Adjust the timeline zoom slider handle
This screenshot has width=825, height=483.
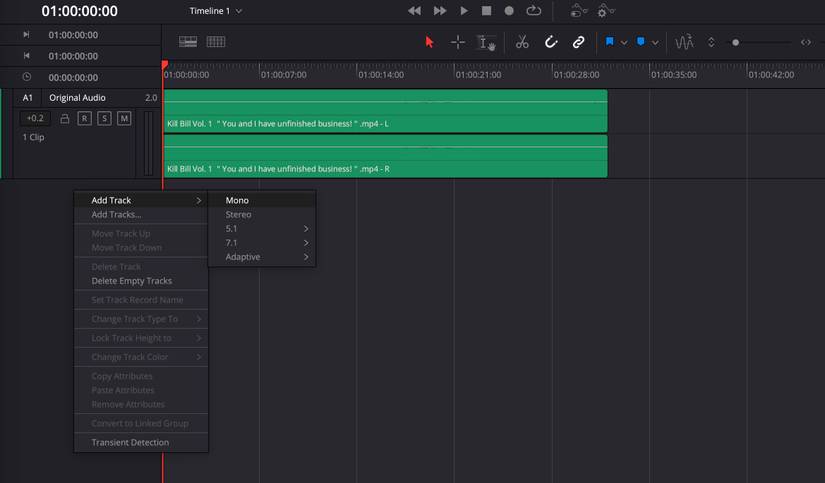[736, 42]
